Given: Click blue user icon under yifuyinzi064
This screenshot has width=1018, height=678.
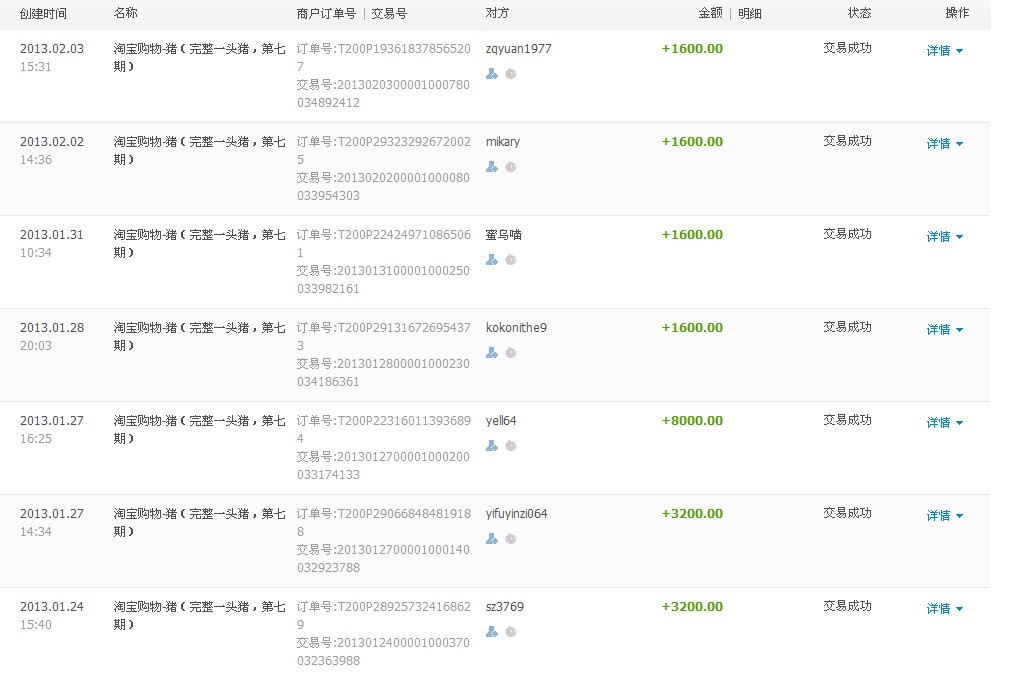Looking at the screenshot, I should pos(491,539).
